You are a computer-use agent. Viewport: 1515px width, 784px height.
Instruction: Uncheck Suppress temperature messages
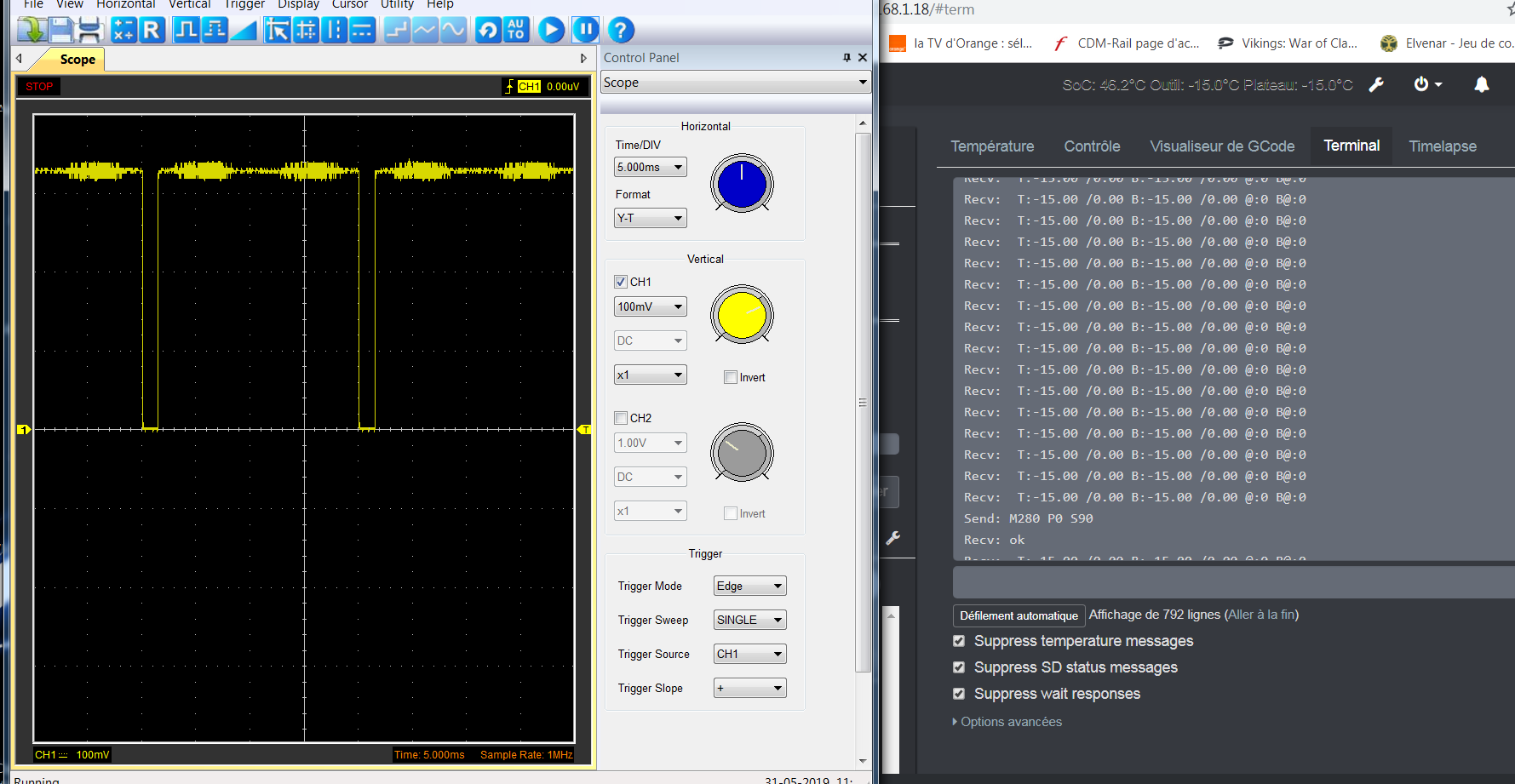(959, 641)
